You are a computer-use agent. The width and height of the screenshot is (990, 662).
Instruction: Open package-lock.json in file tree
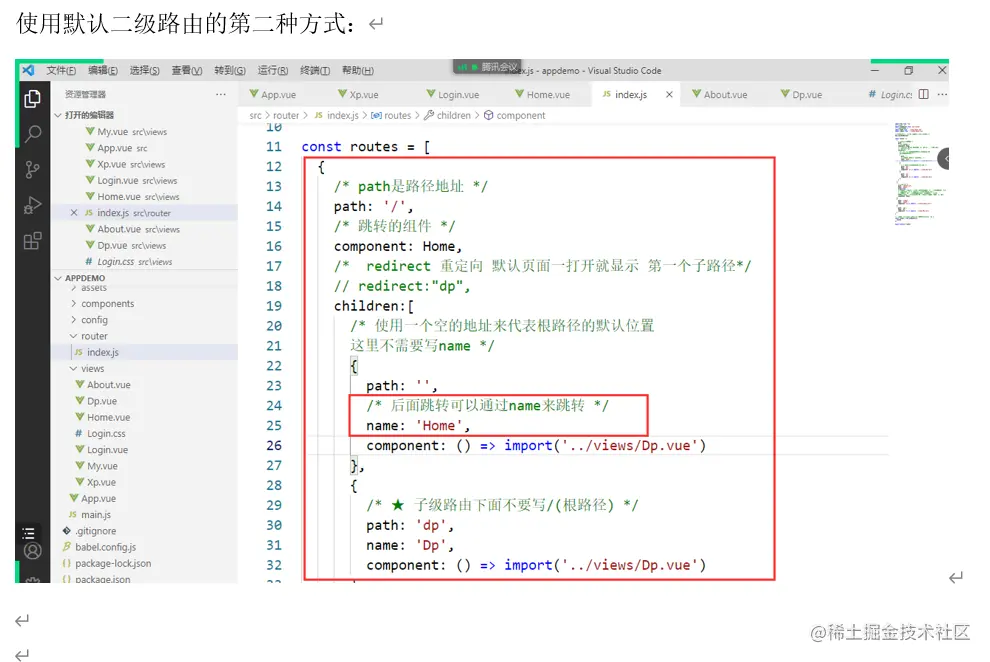pos(113,564)
